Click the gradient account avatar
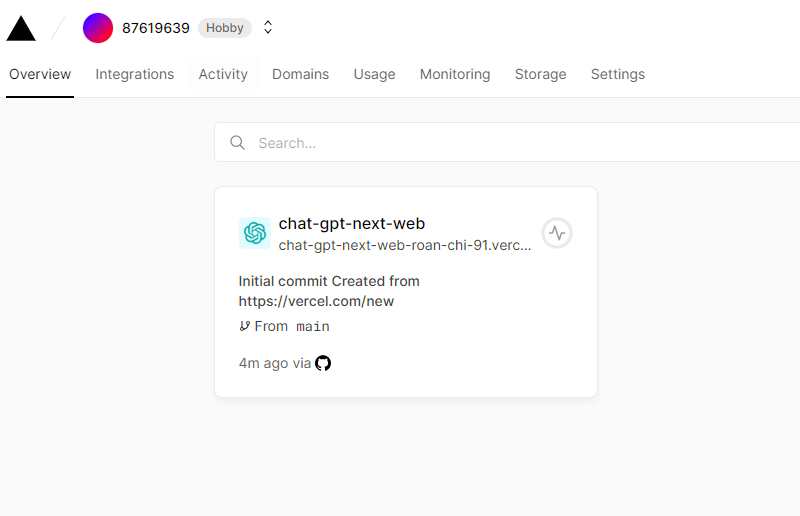Viewport: 800px width, 516px height. [x=98, y=28]
